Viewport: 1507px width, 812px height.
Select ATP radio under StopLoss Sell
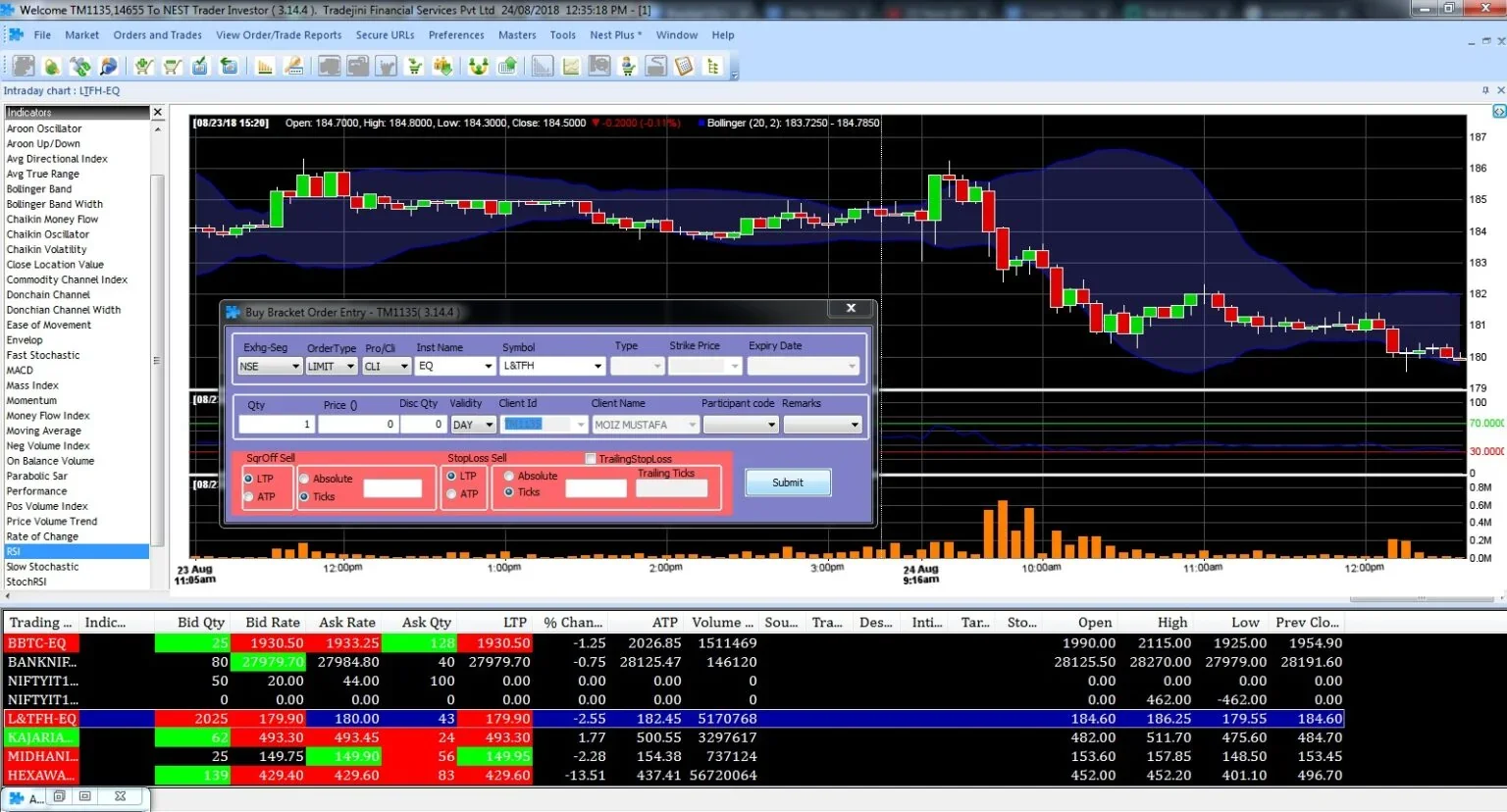coord(451,493)
